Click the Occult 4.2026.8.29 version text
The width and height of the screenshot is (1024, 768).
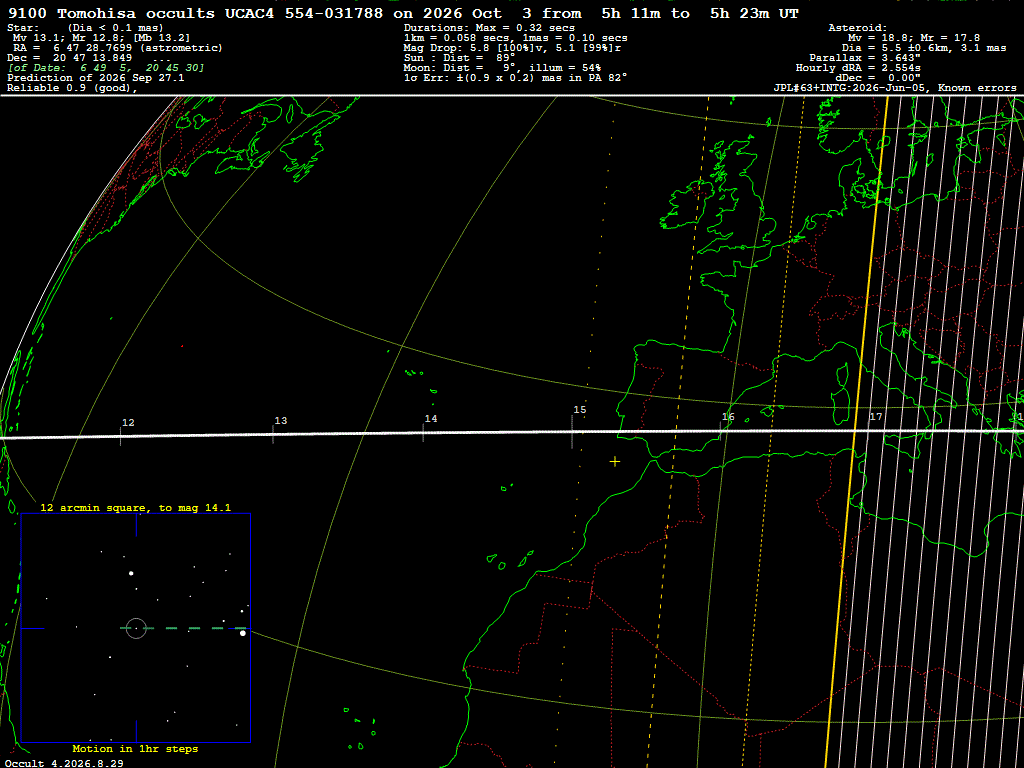pyautogui.click(x=64, y=763)
